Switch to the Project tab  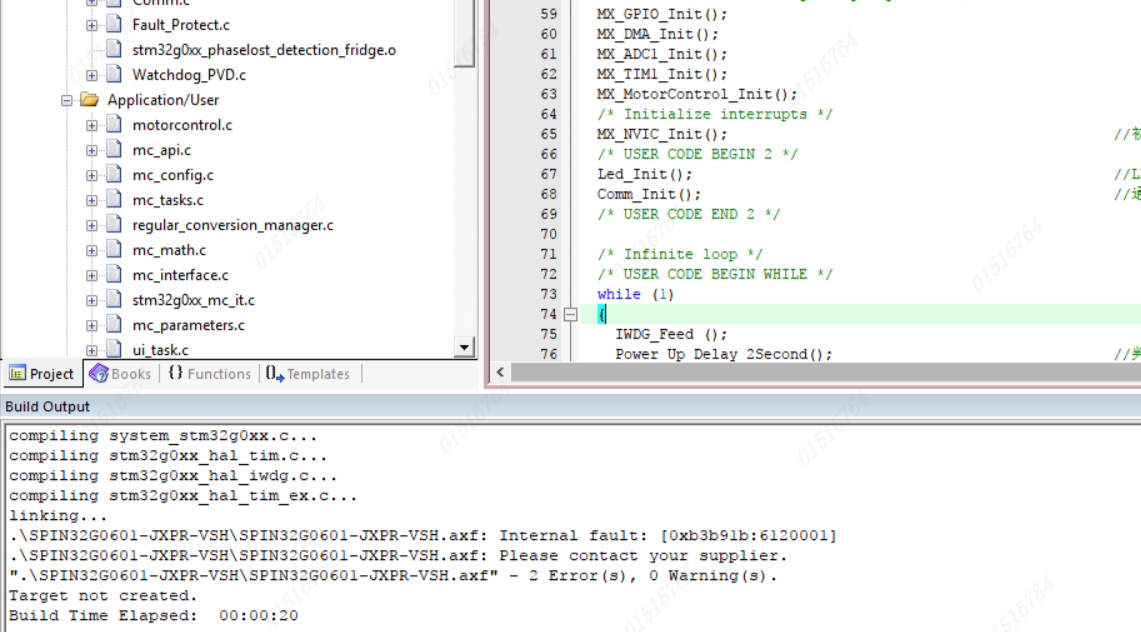tap(42, 374)
